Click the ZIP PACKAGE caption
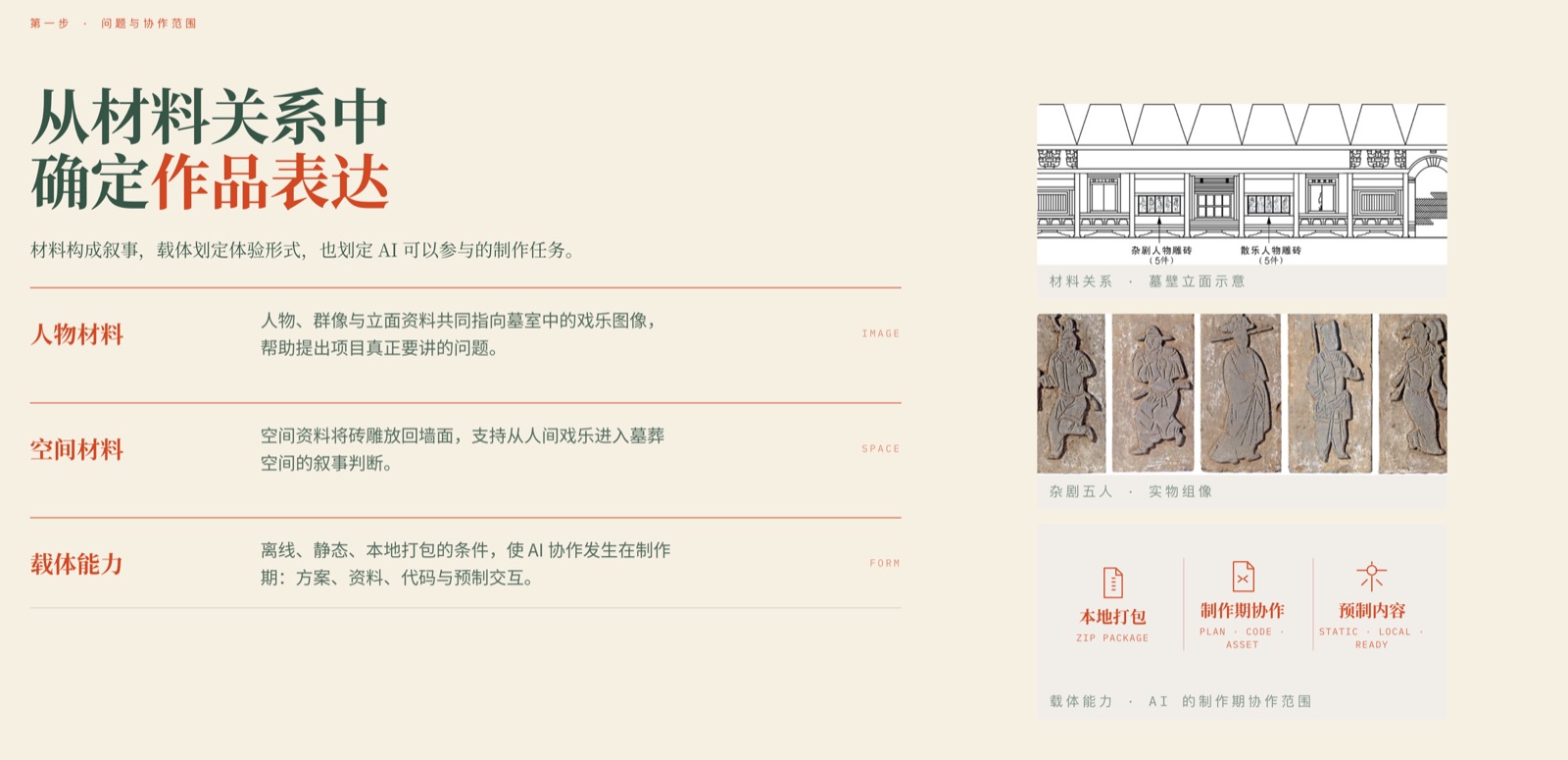Screen dimensions: 1568x760 point(1112,638)
